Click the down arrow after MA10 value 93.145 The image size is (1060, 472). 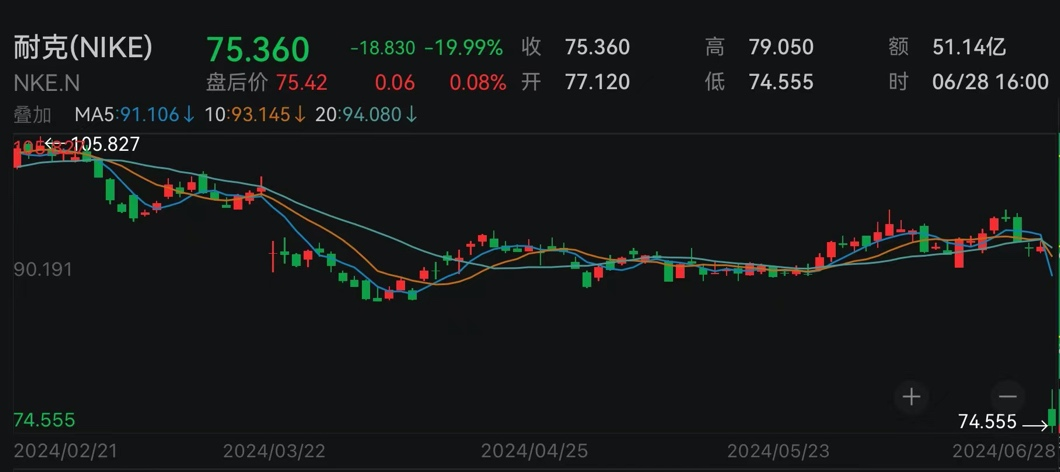pos(299,115)
